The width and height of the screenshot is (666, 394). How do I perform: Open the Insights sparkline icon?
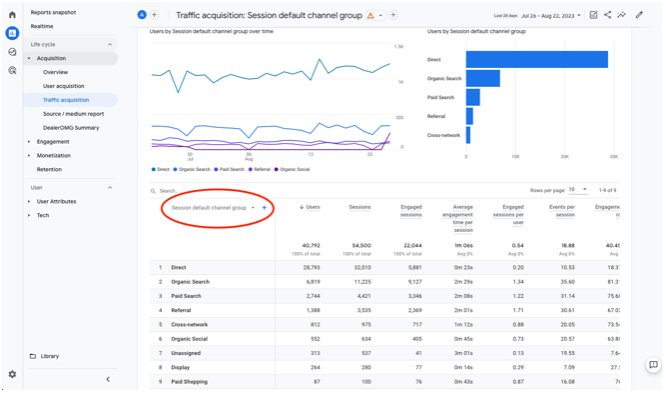621,15
